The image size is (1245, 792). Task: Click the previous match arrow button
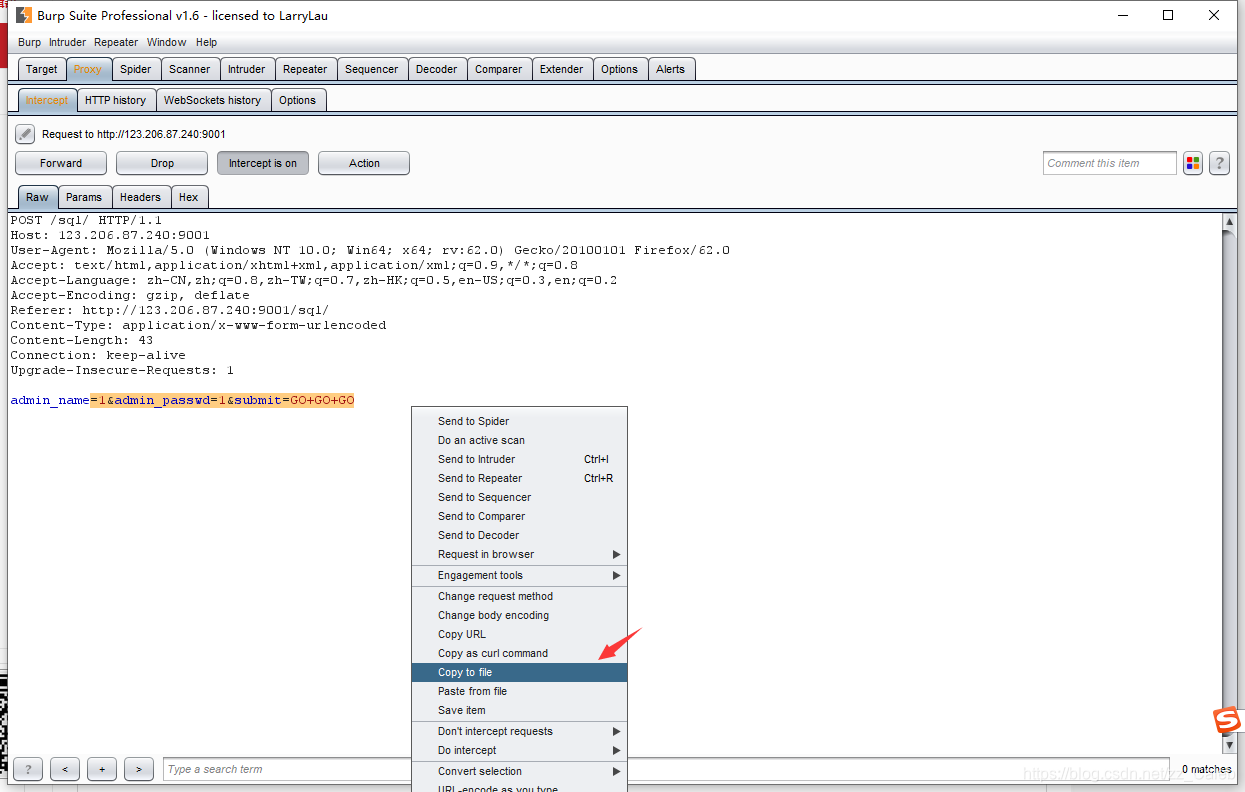[x=65, y=769]
